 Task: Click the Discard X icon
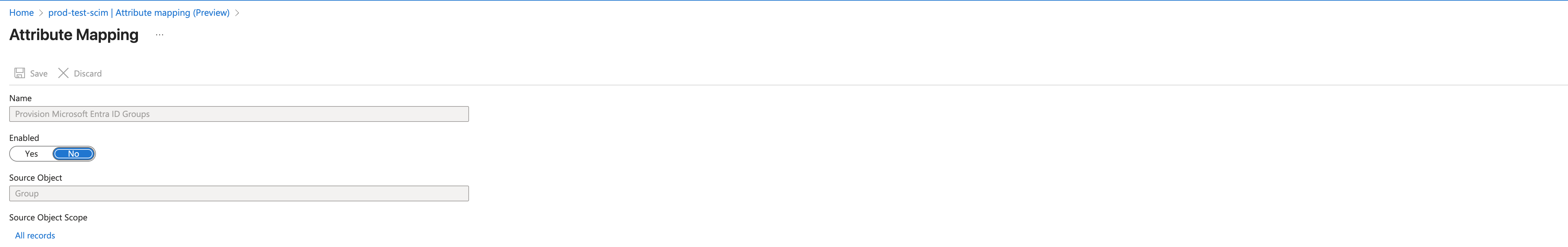pos(63,73)
